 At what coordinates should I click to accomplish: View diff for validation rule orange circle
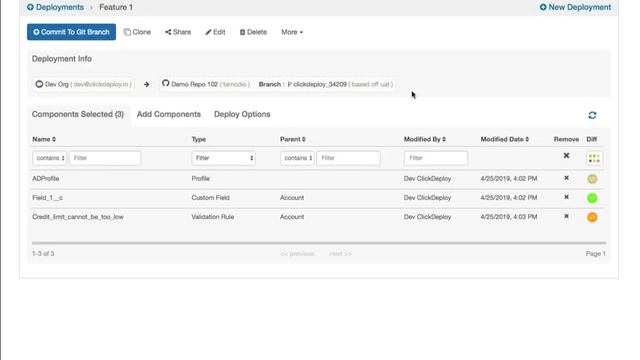pos(592,217)
